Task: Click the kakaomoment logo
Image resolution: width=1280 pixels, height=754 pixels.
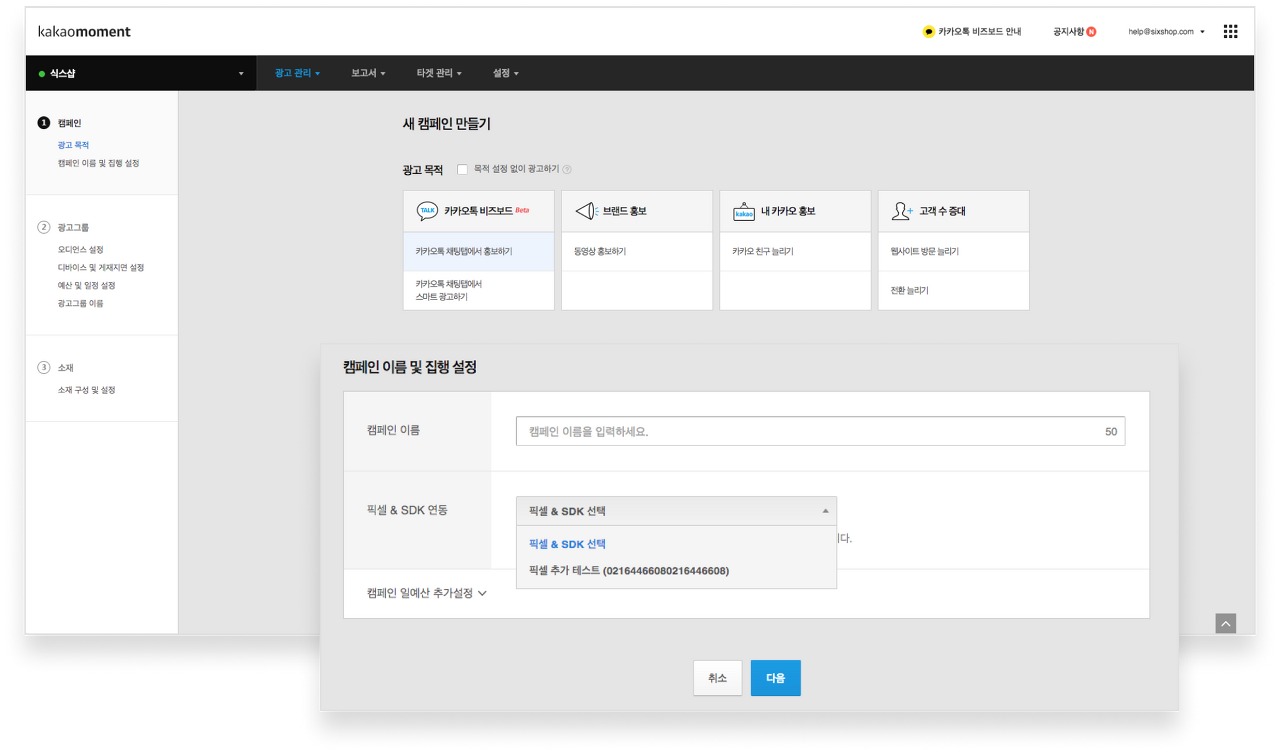Action: 84,31
